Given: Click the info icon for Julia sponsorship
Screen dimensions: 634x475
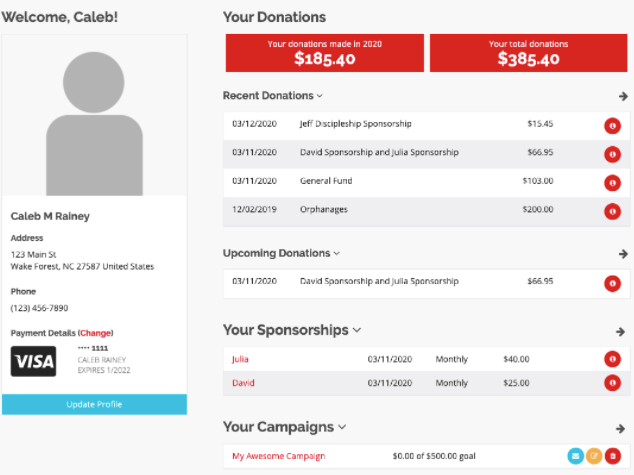Looking at the screenshot, I should (612, 359).
